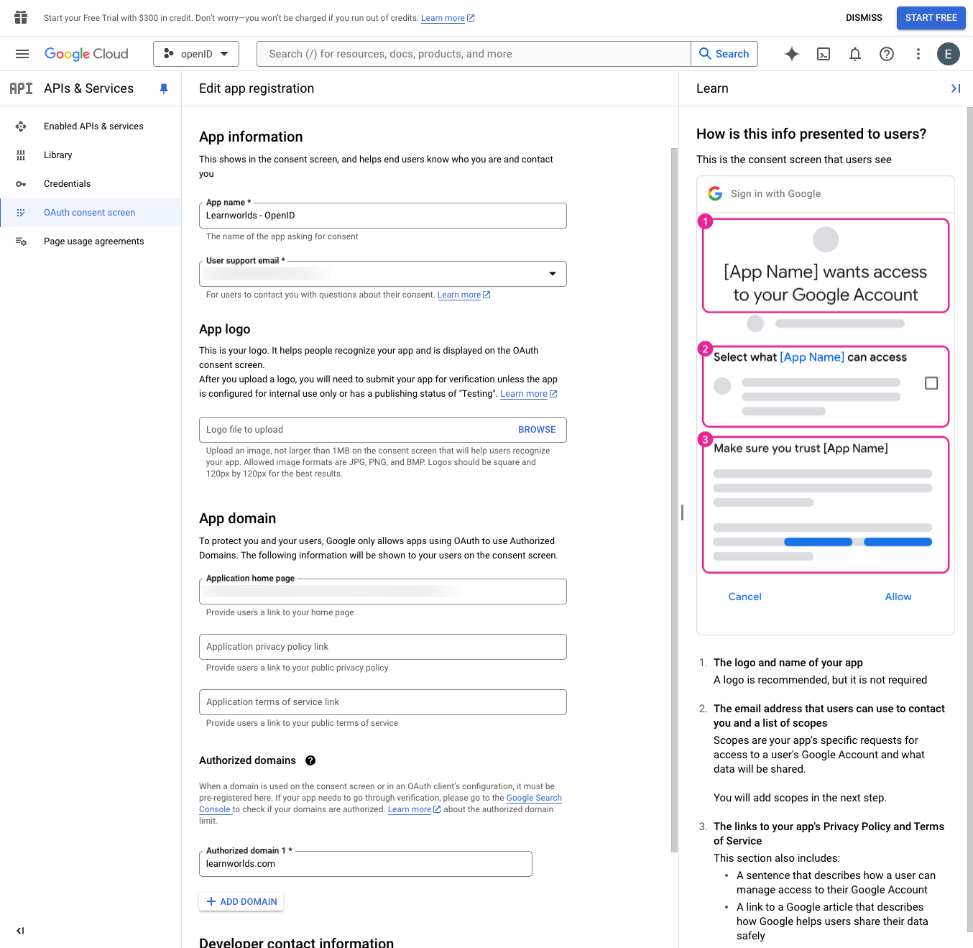Open the Google Search Console link
973x948 pixels.
tap(534, 798)
